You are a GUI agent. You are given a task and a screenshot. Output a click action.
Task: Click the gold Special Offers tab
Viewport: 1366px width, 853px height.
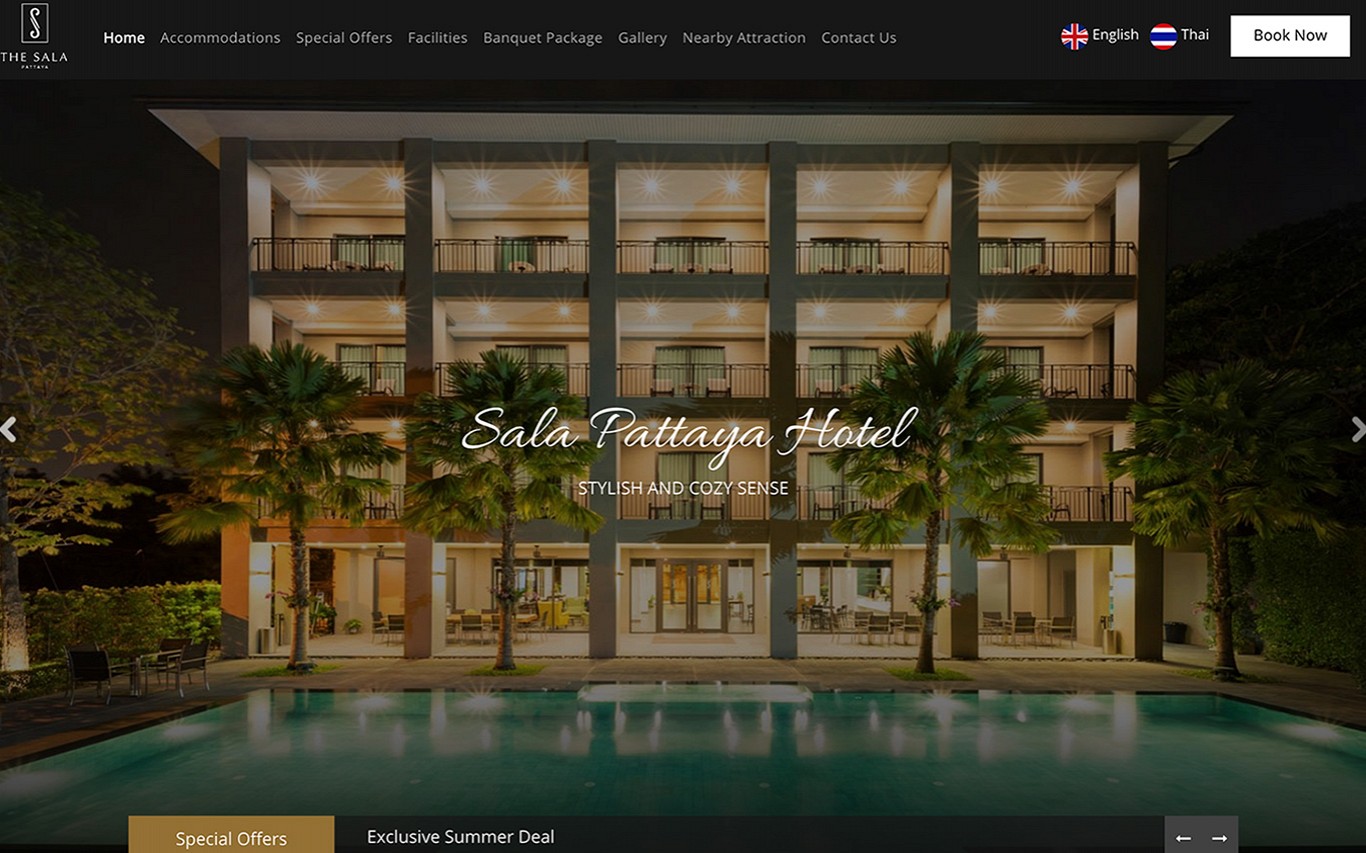coord(231,835)
